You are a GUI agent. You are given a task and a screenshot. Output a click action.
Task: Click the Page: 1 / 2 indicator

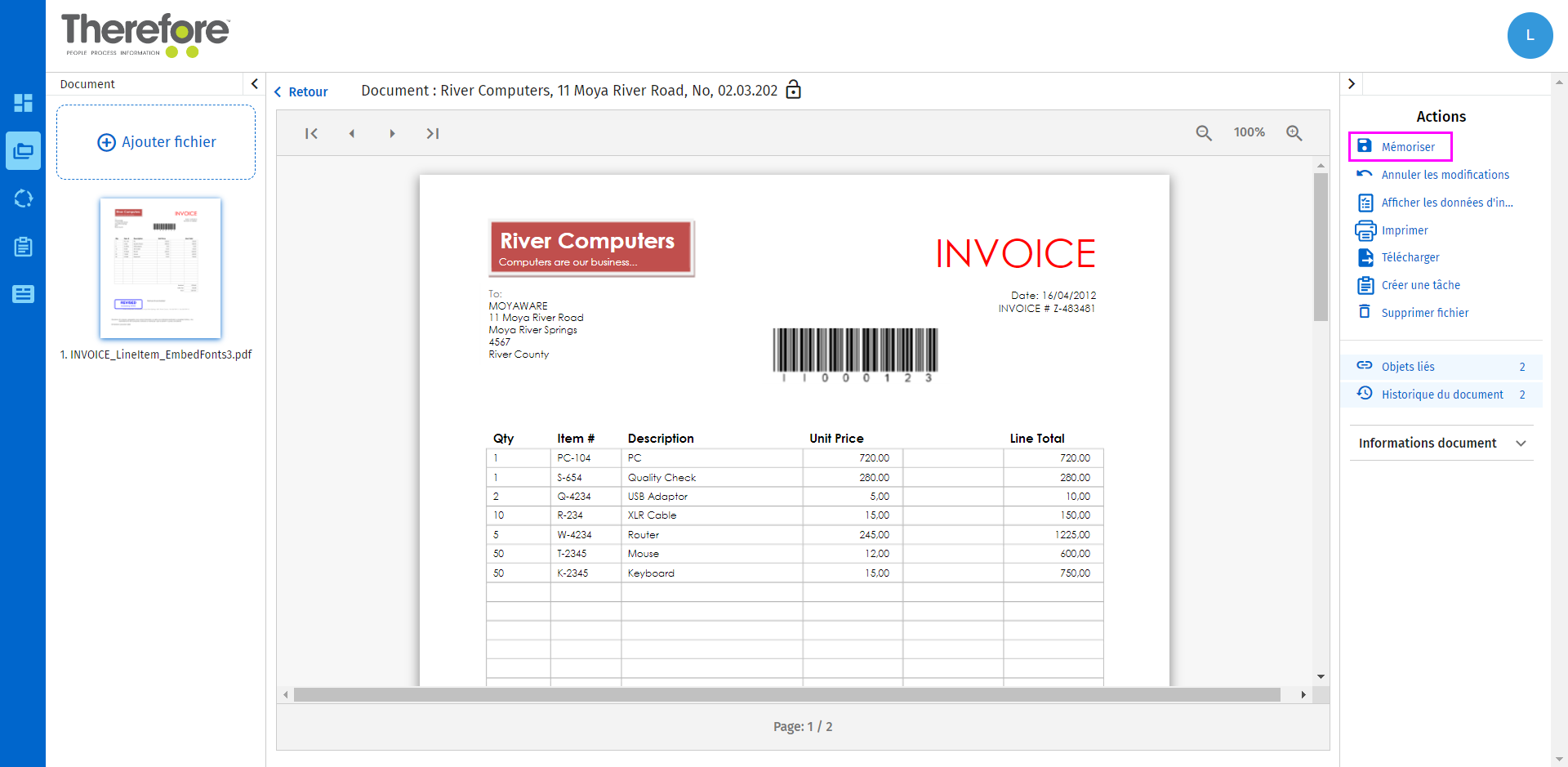[x=803, y=726]
